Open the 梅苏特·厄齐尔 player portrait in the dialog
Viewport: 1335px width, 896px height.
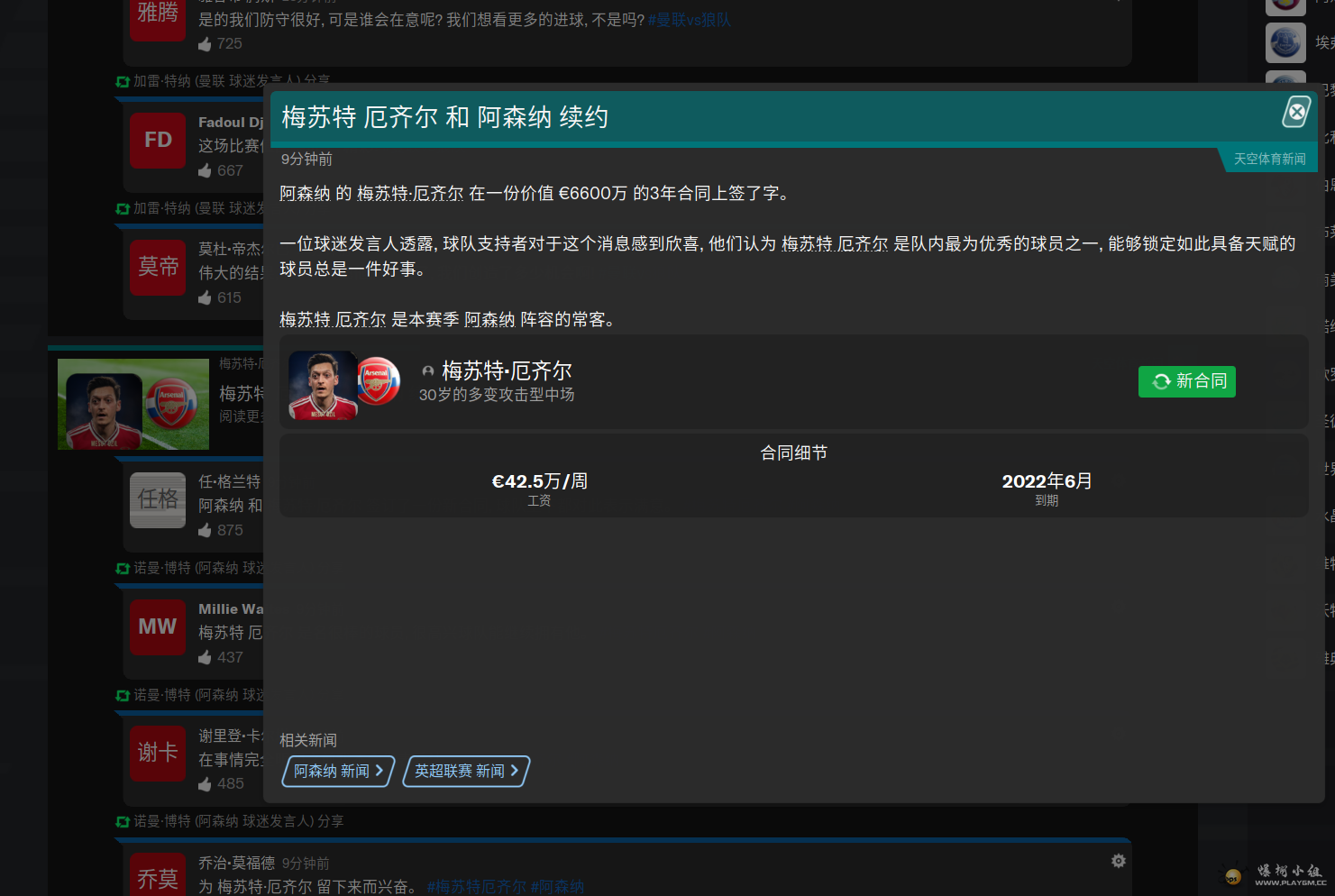click(323, 385)
